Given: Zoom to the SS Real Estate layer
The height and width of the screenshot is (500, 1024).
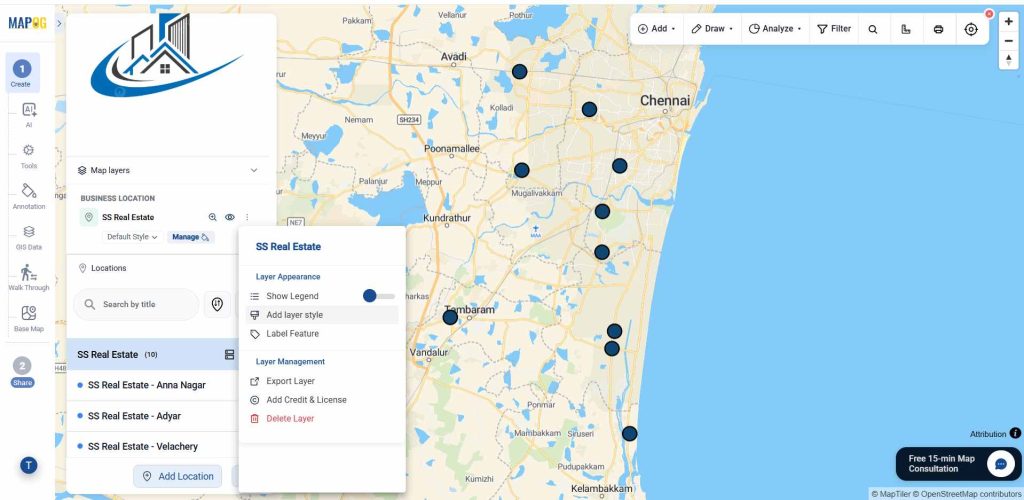Looking at the screenshot, I should pyautogui.click(x=212, y=217).
